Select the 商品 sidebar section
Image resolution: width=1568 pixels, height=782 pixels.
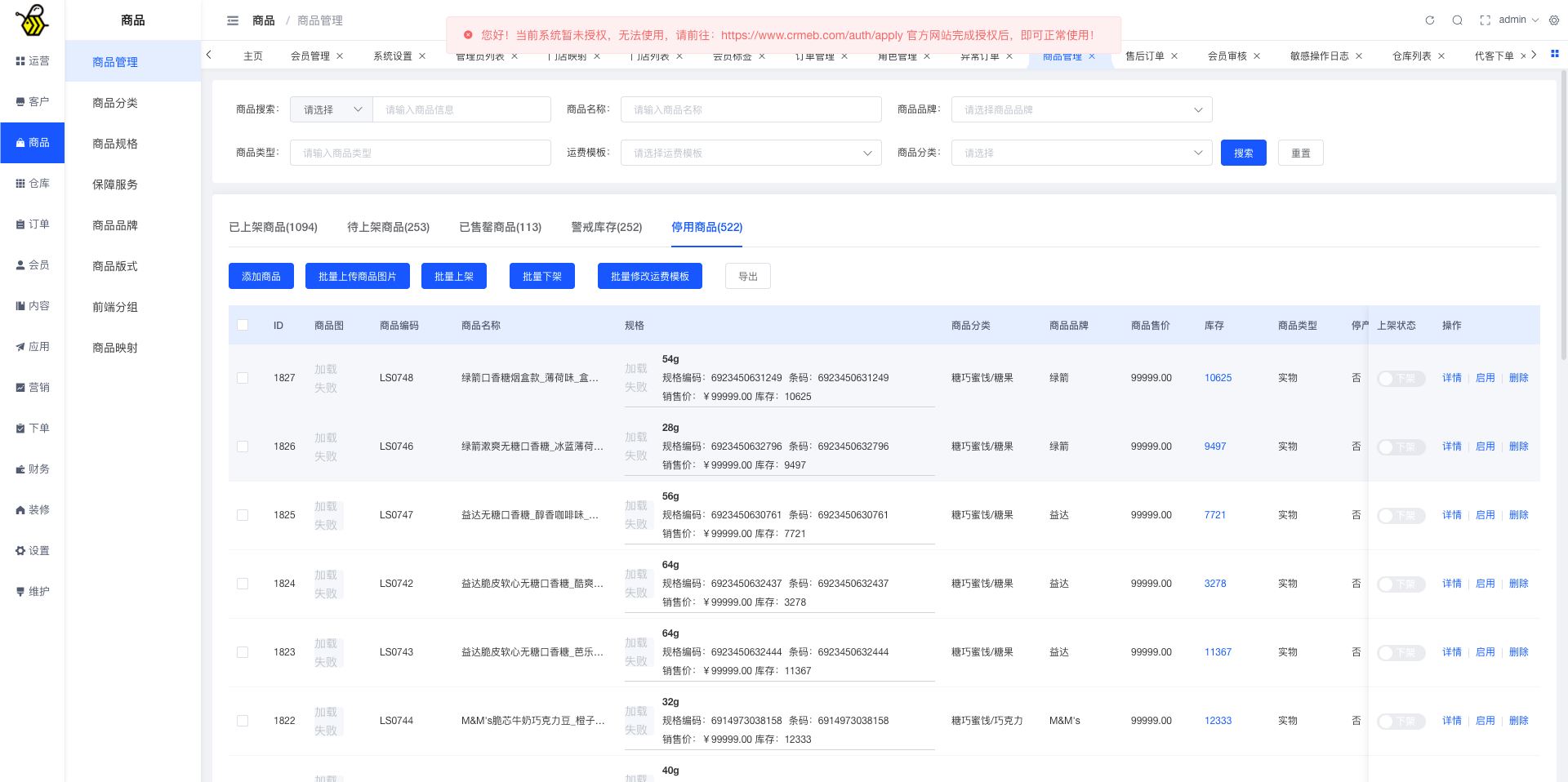pyautogui.click(x=33, y=143)
